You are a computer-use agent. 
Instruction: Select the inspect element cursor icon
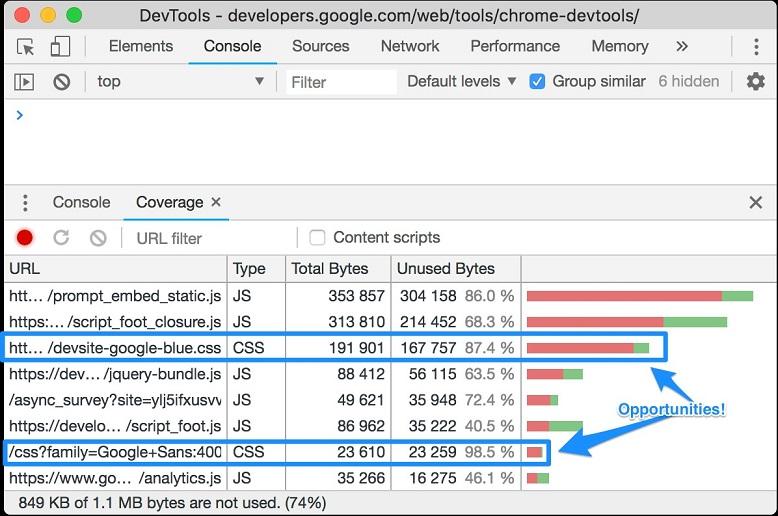[26, 47]
